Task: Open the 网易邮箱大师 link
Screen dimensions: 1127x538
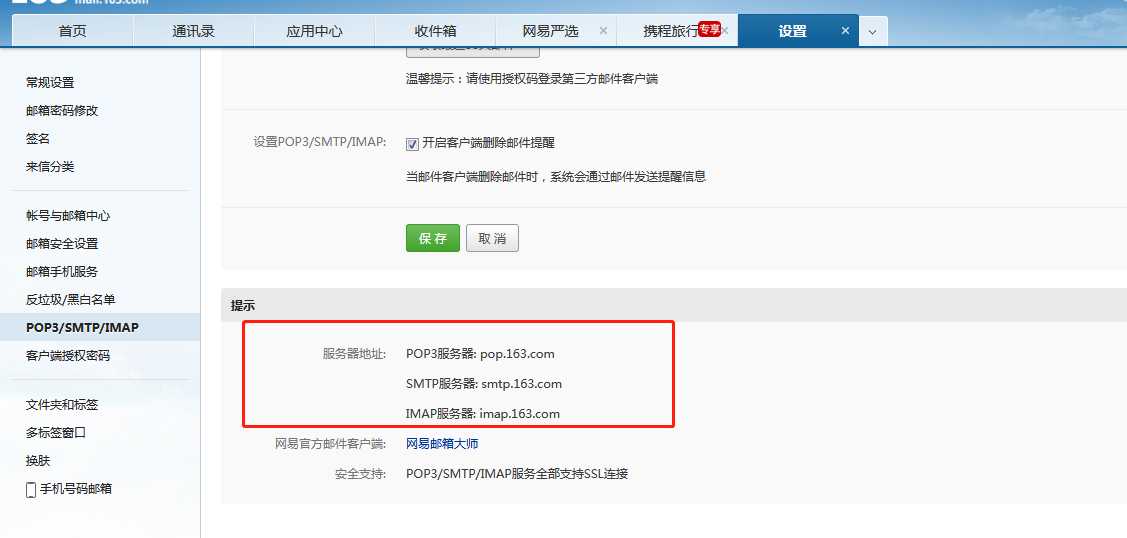Action: (442, 444)
